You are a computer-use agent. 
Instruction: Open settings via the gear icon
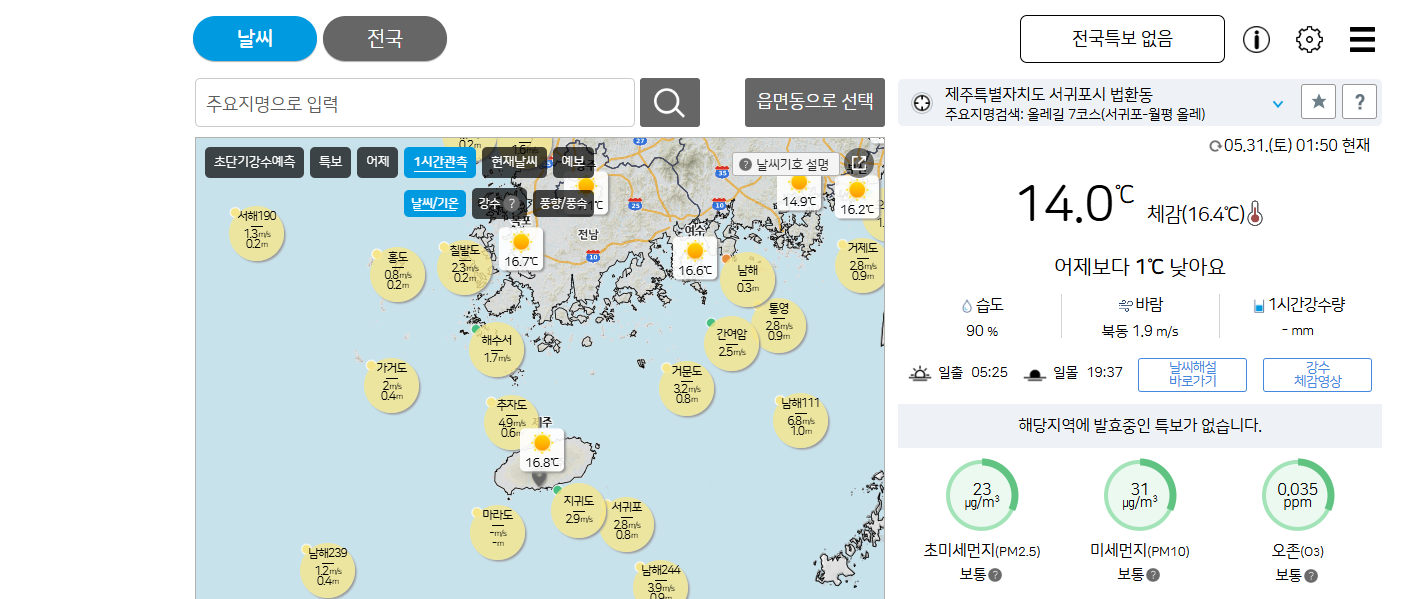click(x=1309, y=40)
